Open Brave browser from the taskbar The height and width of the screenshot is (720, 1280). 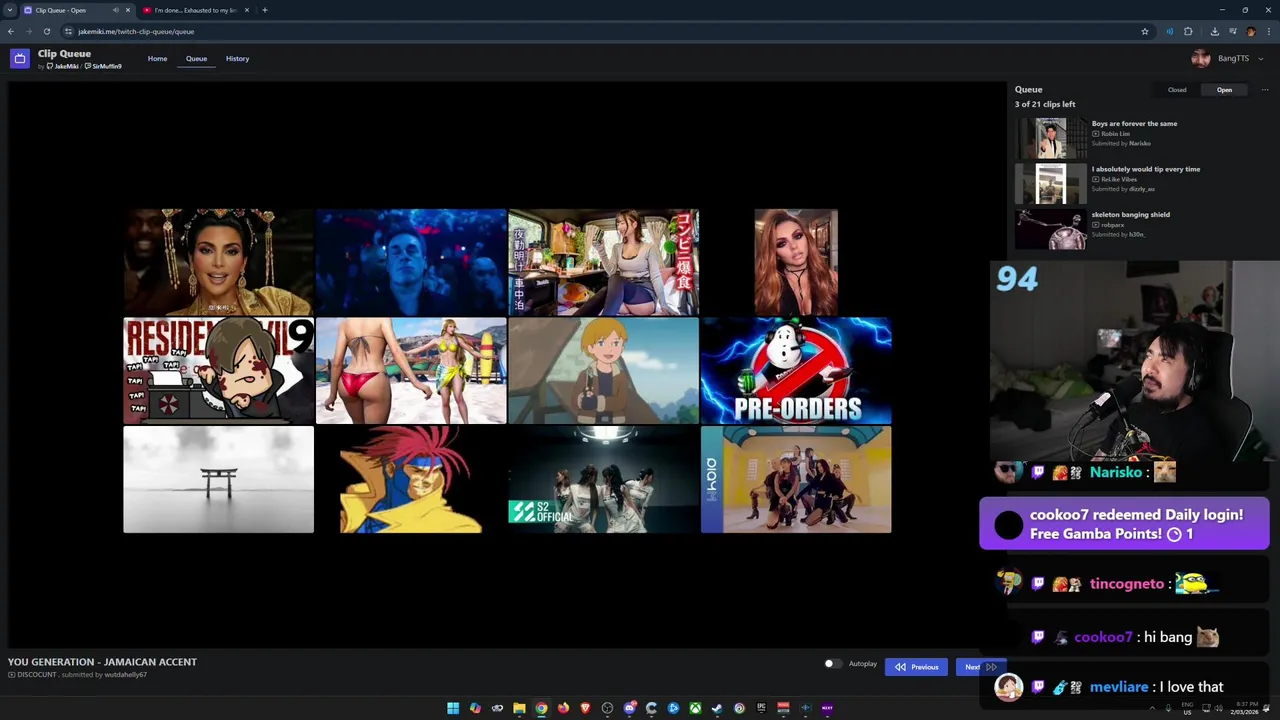tap(585, 708)
